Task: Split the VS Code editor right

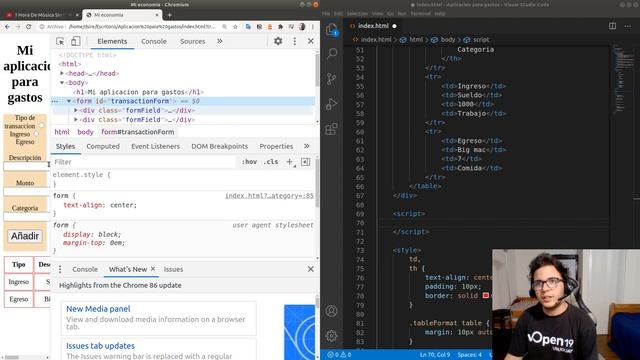Action: pyautogui.click(x=612, y=26)
